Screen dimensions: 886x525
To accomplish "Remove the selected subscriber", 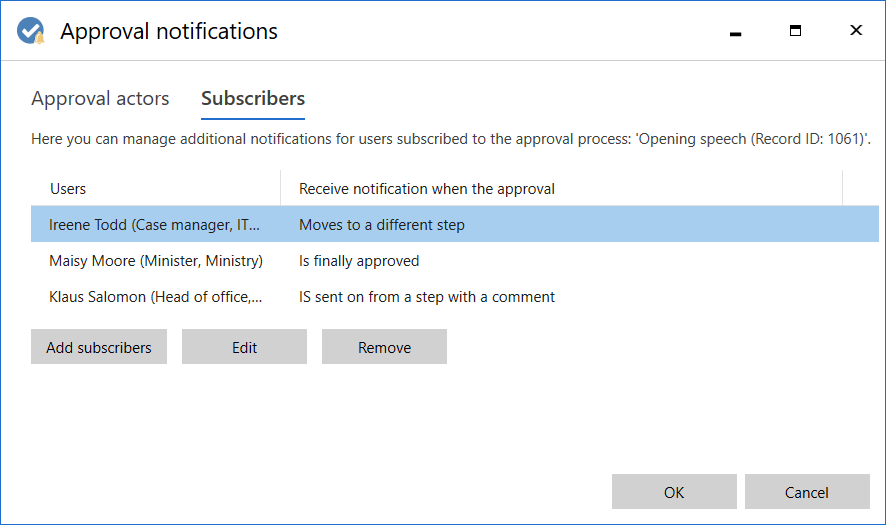I will tap(384, 347).
